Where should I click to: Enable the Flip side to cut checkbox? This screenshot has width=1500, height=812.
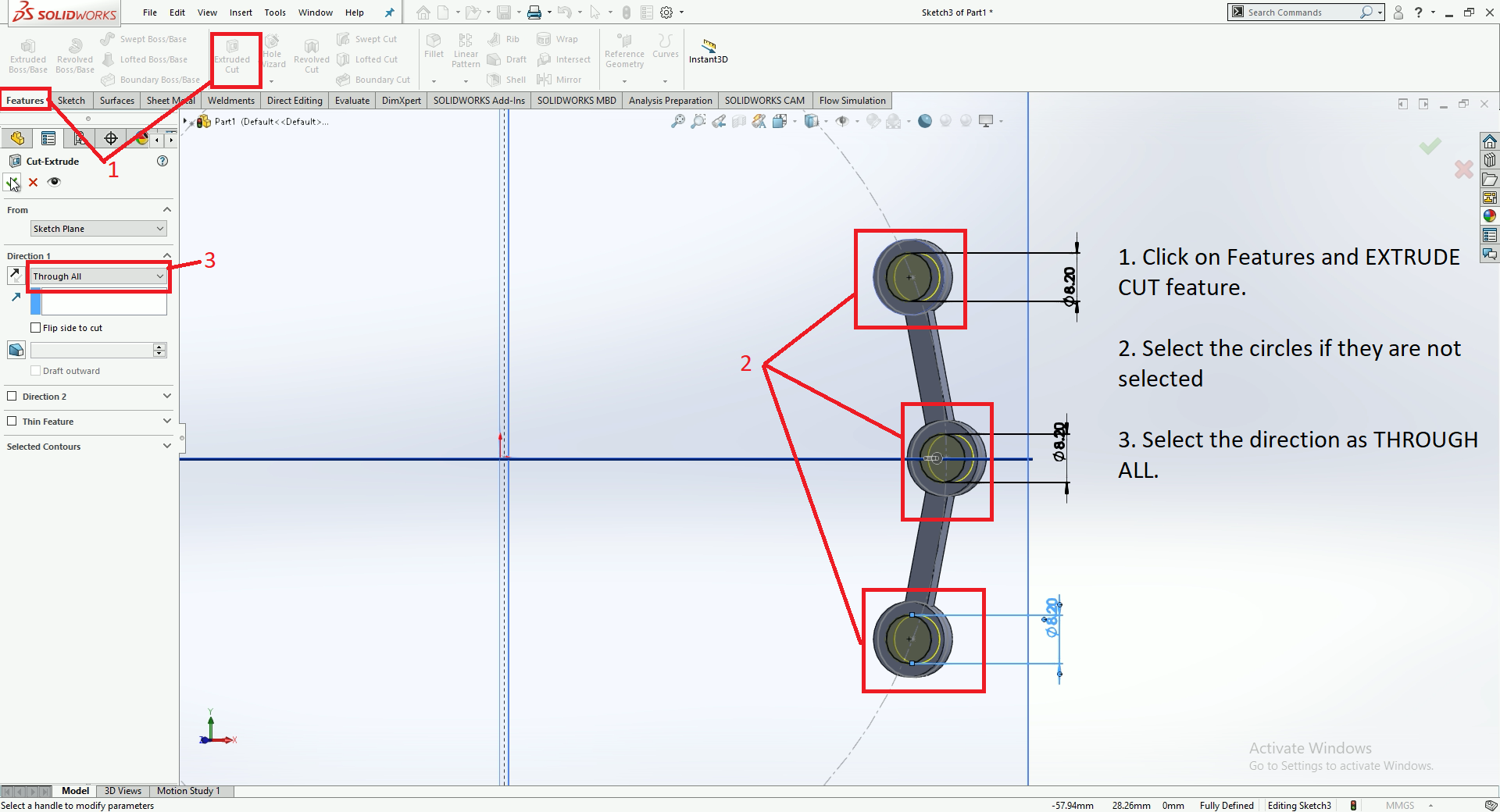coord(35,328)
